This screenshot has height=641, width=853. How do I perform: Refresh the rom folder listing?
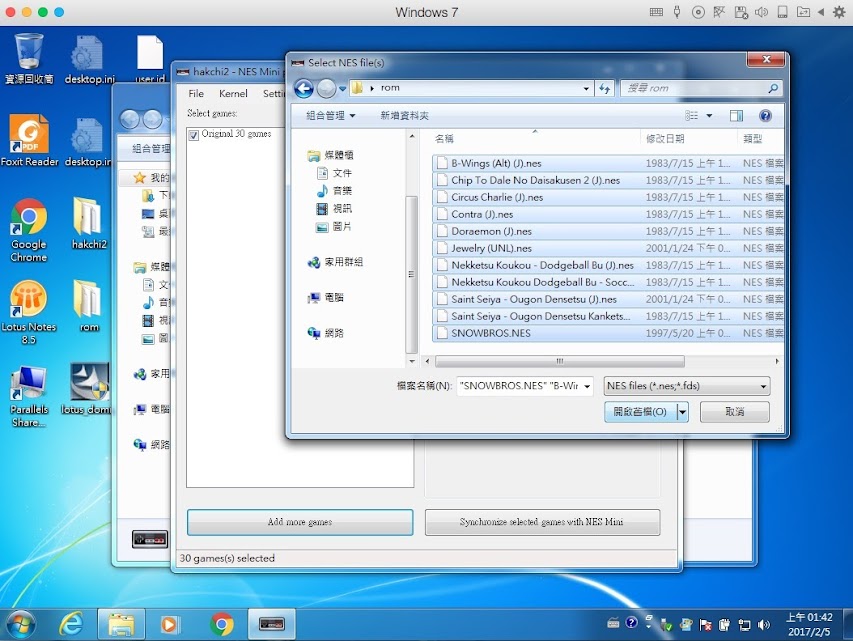tap(604, 88)
